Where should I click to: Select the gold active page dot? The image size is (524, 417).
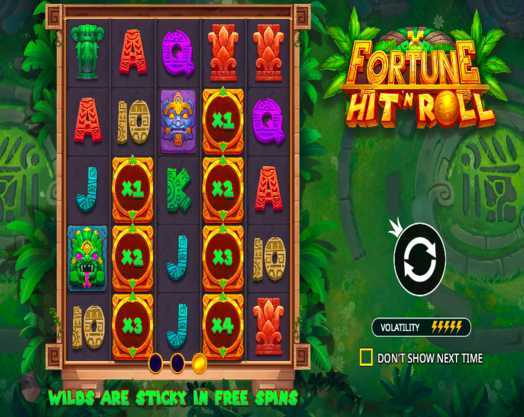199,364
